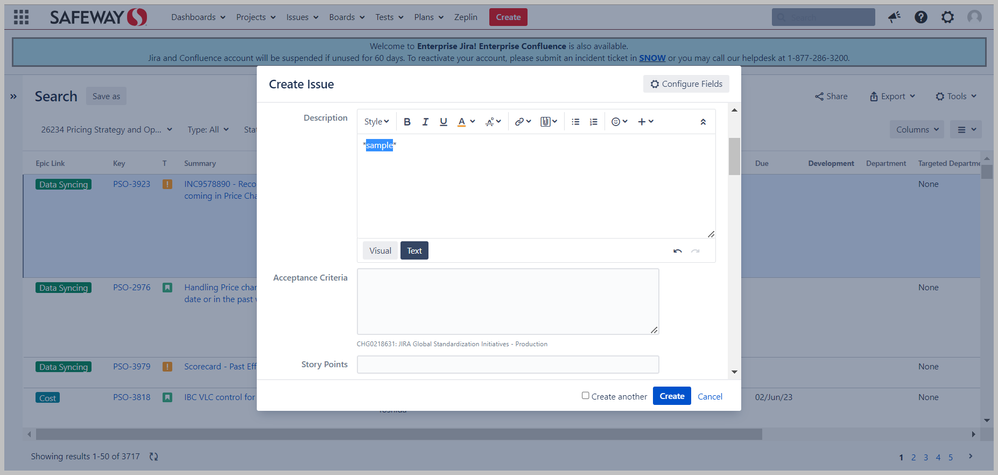Open the Zeplin menu item
This screenshot has width=998, height=475.
(466, 17)
